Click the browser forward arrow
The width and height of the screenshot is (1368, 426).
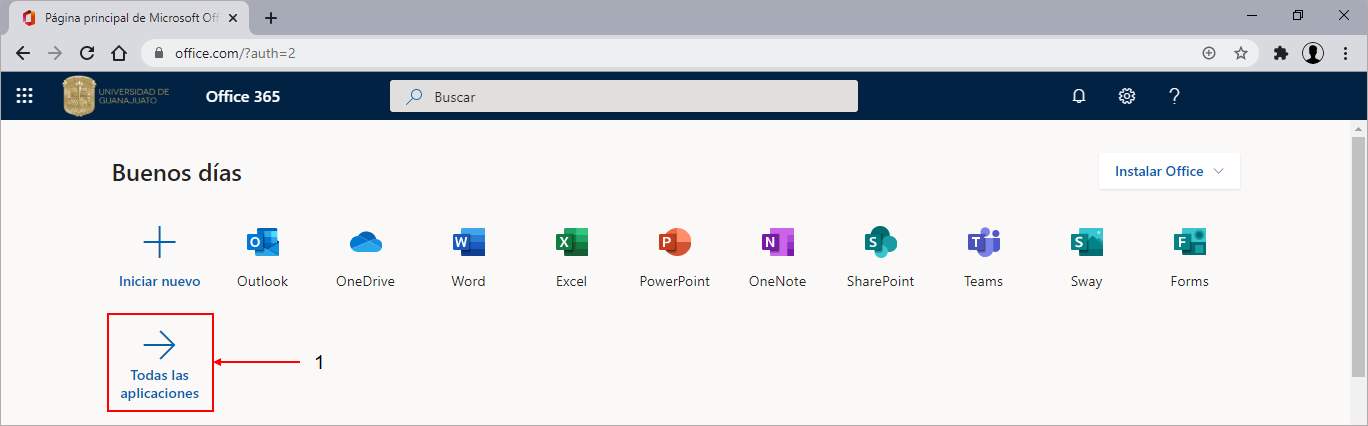click(x=55, y=53)
